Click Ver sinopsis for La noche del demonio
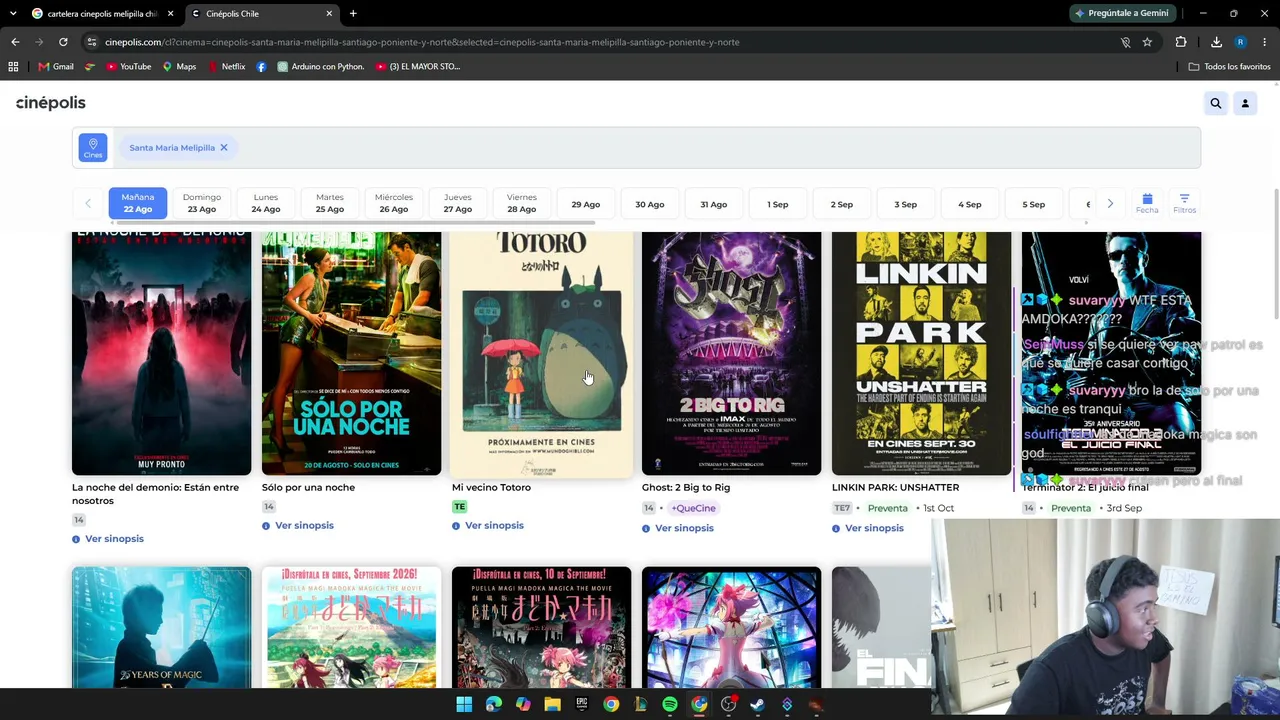The image size is (1280, 720). (x=108, y=539)
